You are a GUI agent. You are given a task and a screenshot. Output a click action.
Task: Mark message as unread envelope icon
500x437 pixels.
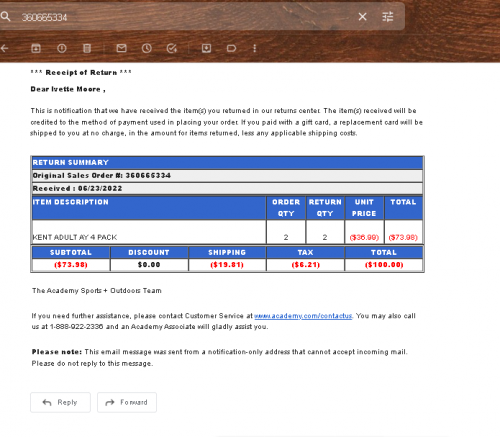(121, 48)
